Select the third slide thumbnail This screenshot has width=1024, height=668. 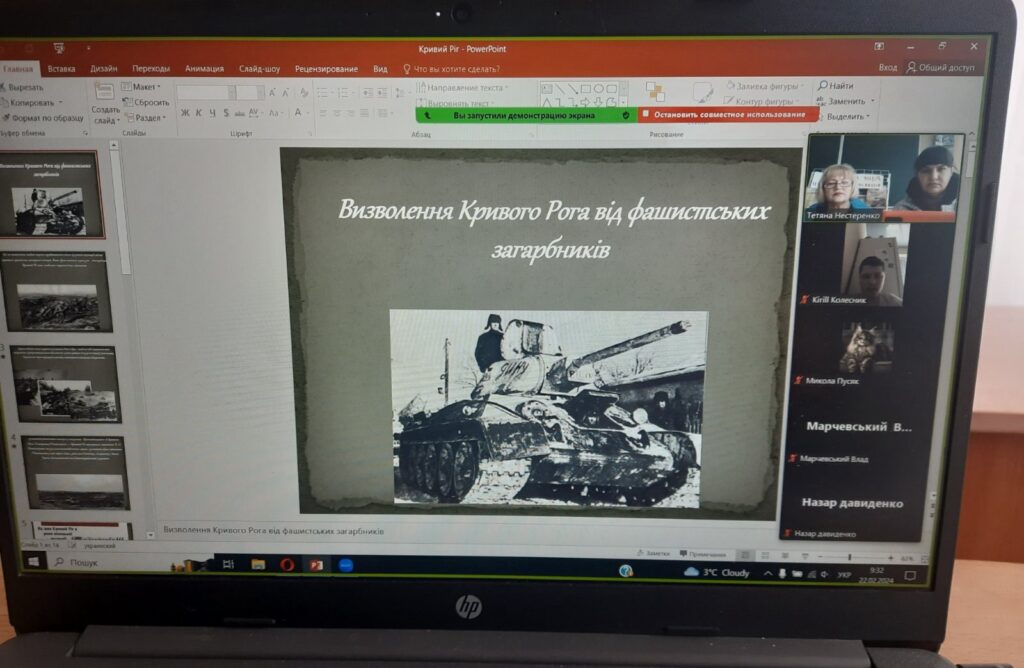(65, 384)
